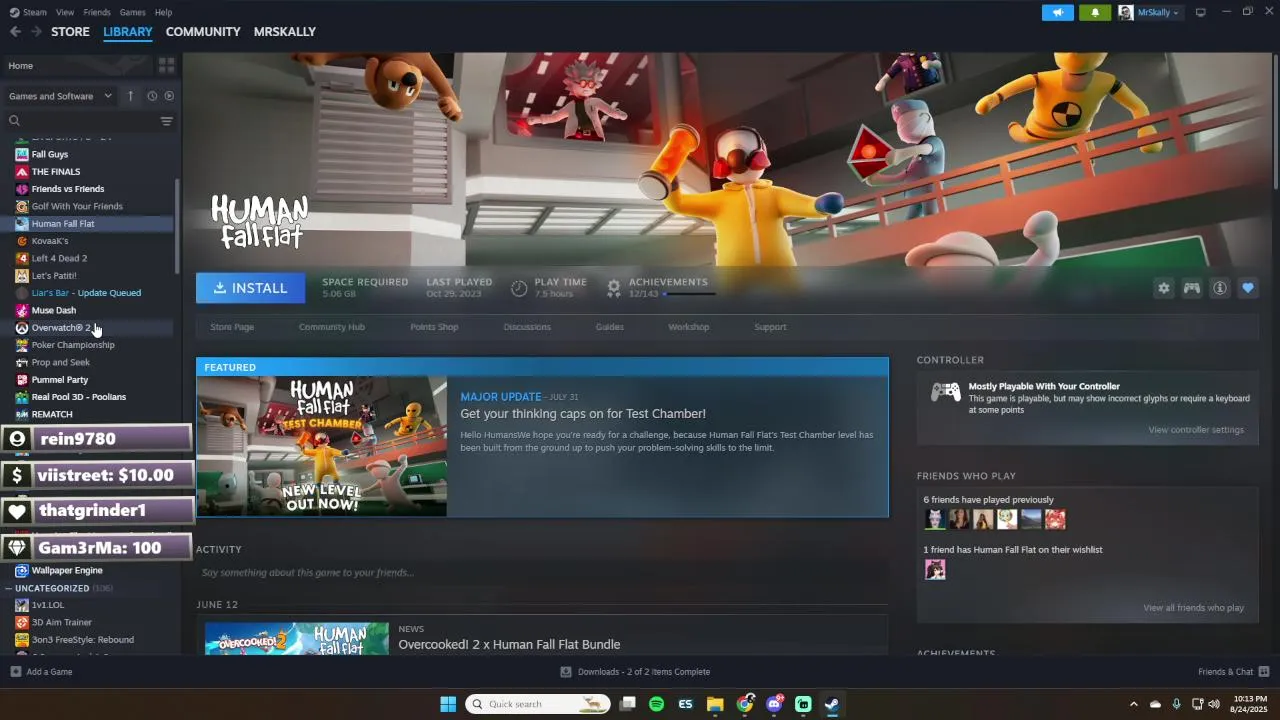Show game info icon
Viewport: 1280px width, 720px height.
point(1220,288)
